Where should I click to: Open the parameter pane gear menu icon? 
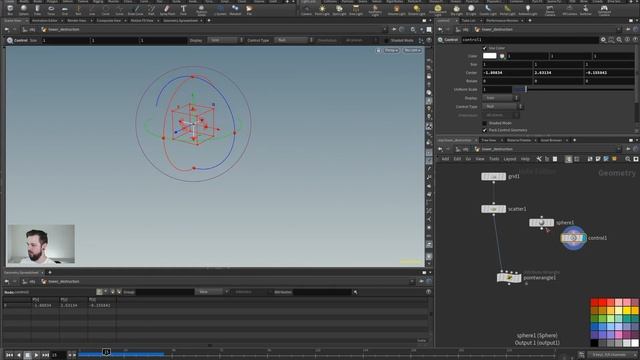pyautogui.click(x=603, y=40)
